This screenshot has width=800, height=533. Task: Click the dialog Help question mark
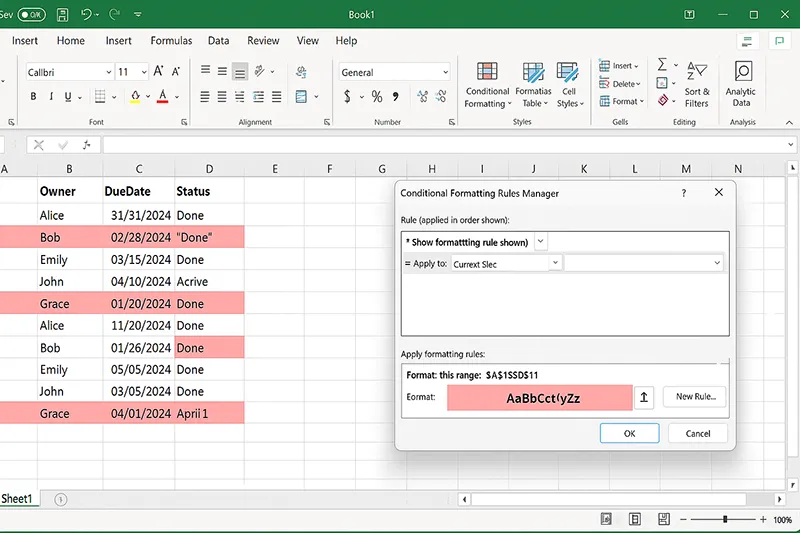pyautogui.click(x=684, y=193)
